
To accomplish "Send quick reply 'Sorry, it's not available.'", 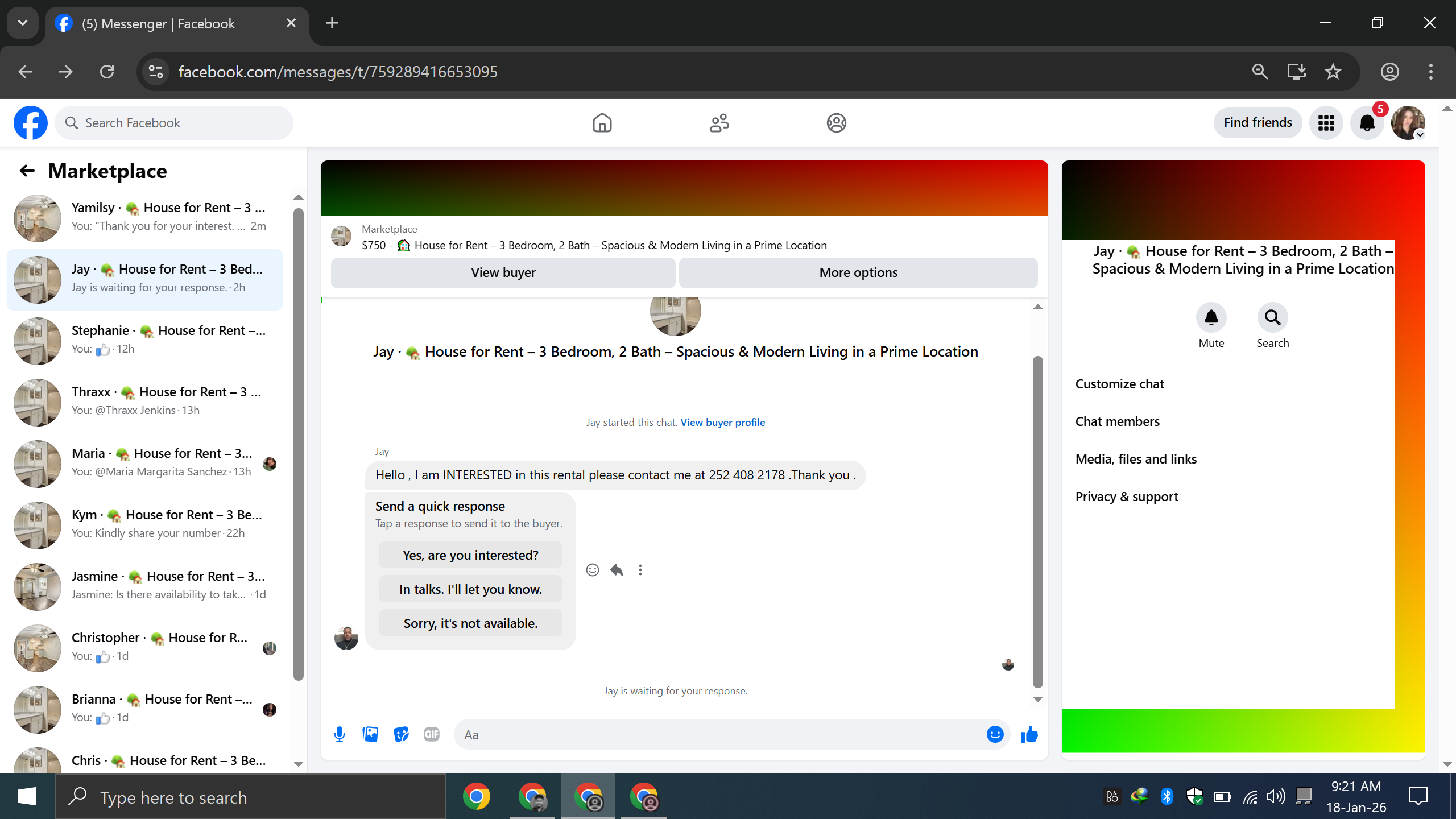I will pyautogui.click(x=470, y=623).
